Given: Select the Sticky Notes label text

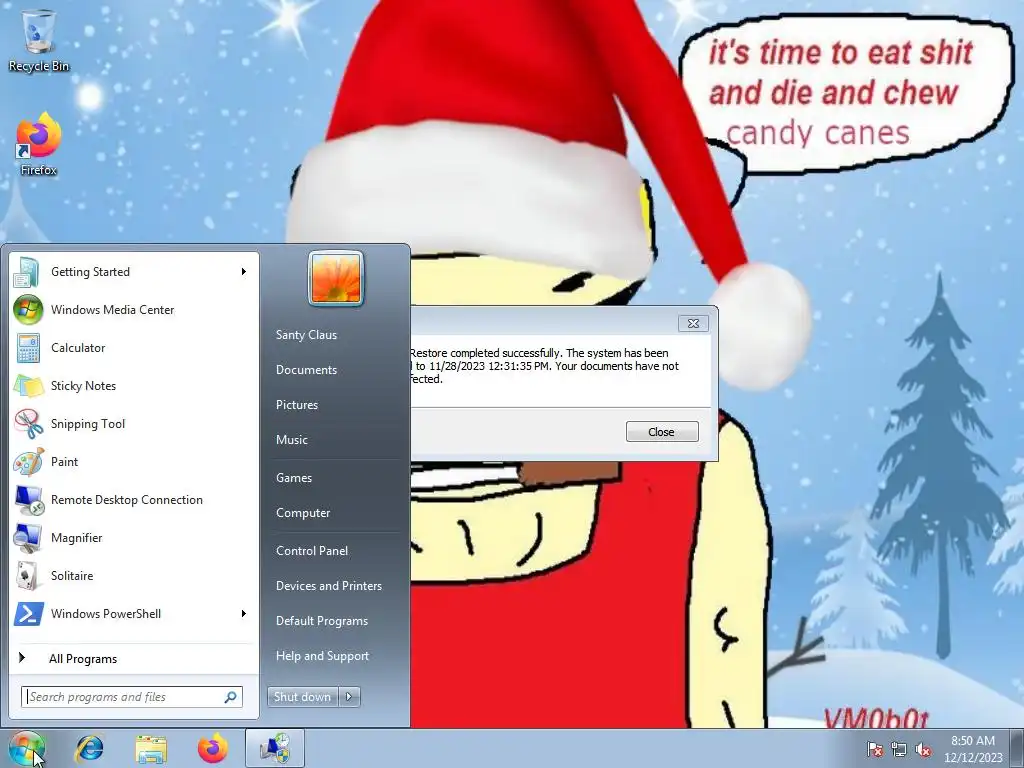Looking at the screenshot, I should tap(84, 386).
